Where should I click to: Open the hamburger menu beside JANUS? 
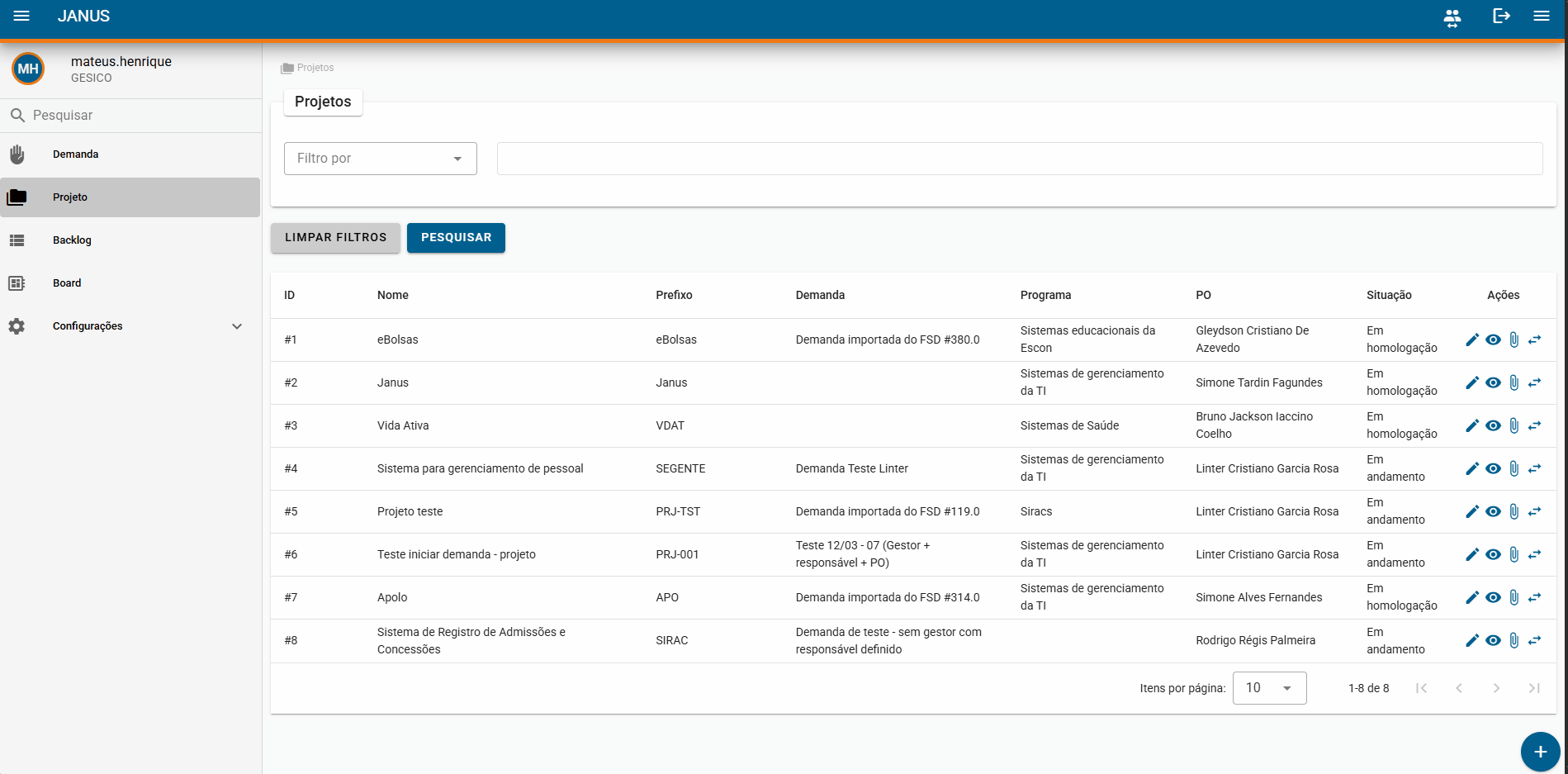point(21,16)
